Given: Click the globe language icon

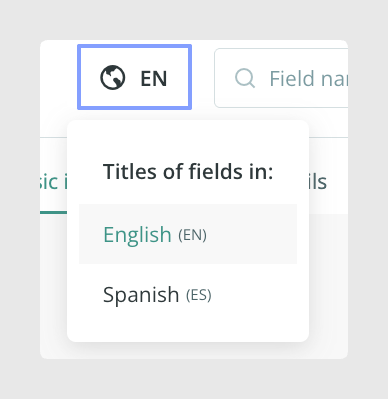Looking at the screenshot, I should point(113,78).
